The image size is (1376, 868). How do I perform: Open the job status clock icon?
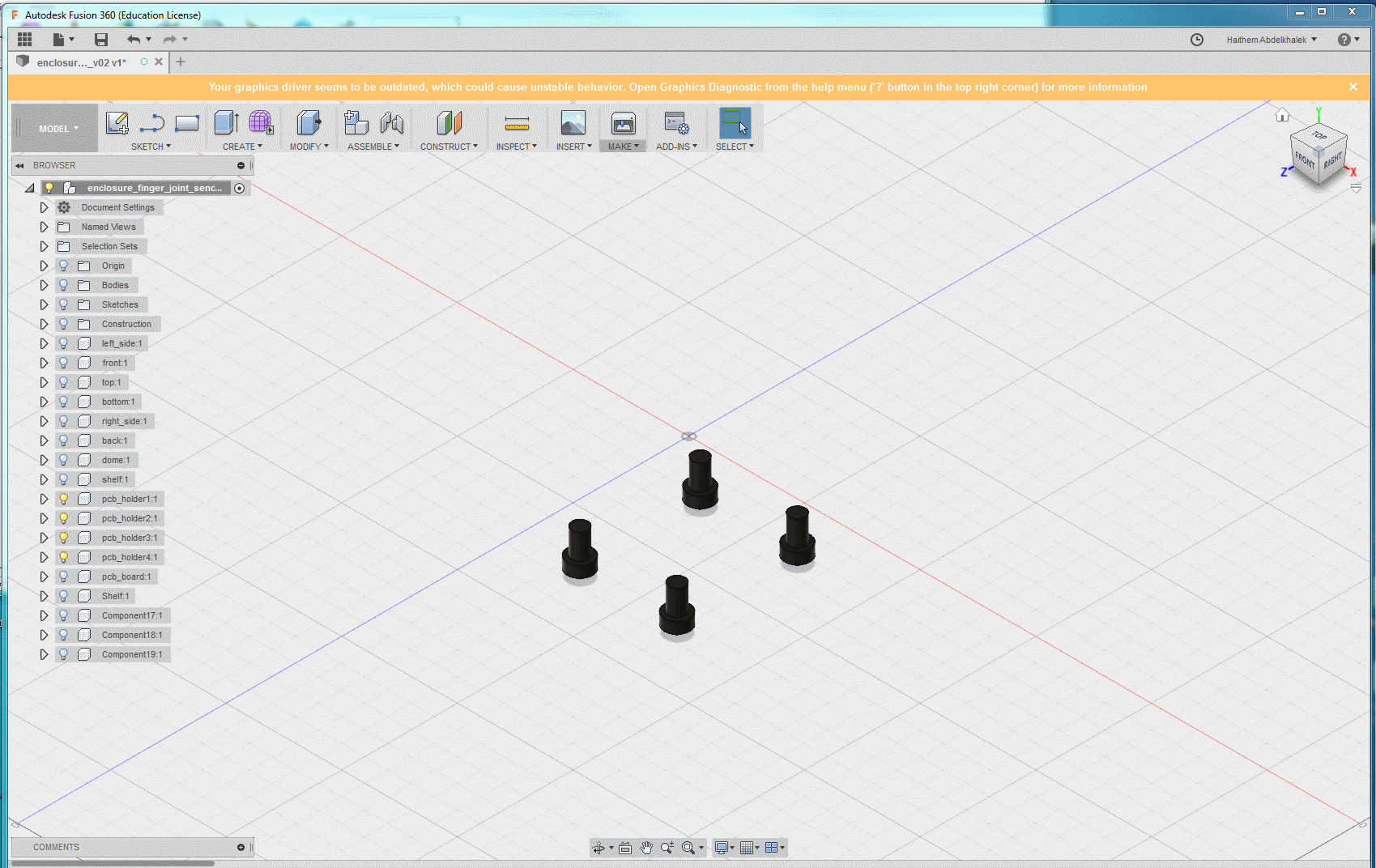1197,40
